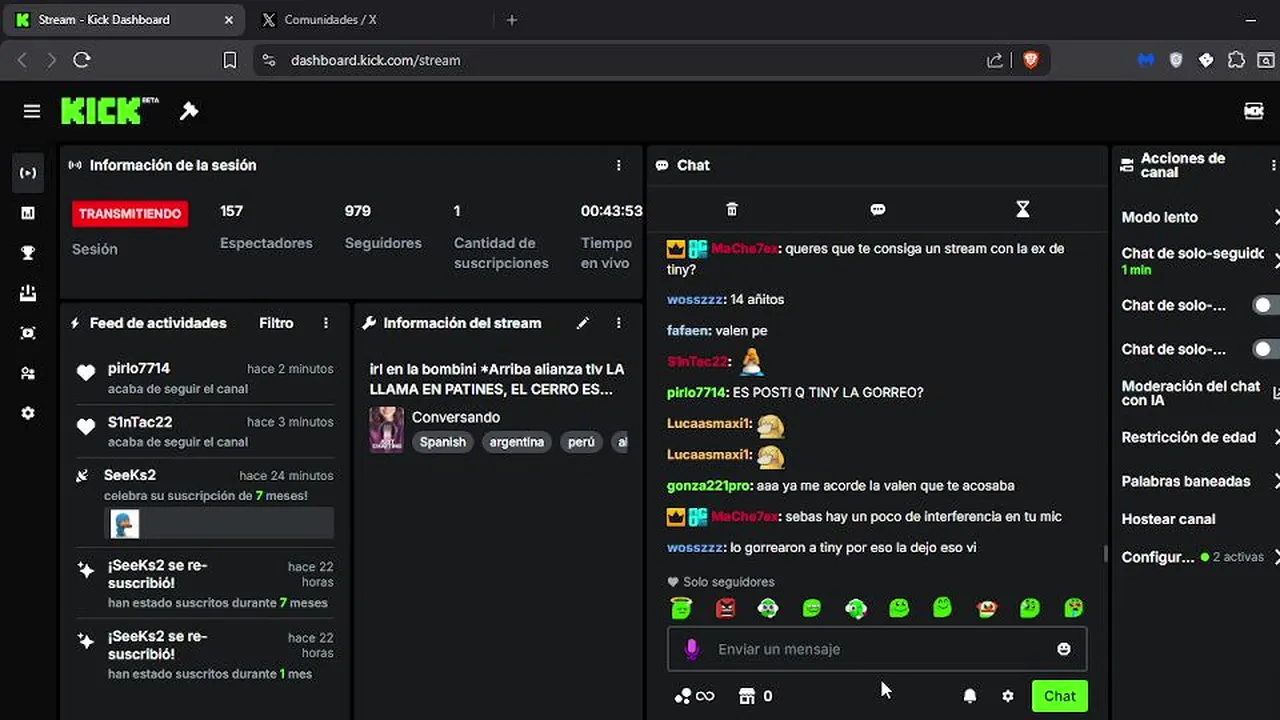Open the browser extensions puzzle icon
The image size is (1280, 720).
[x=1236, y=60]
